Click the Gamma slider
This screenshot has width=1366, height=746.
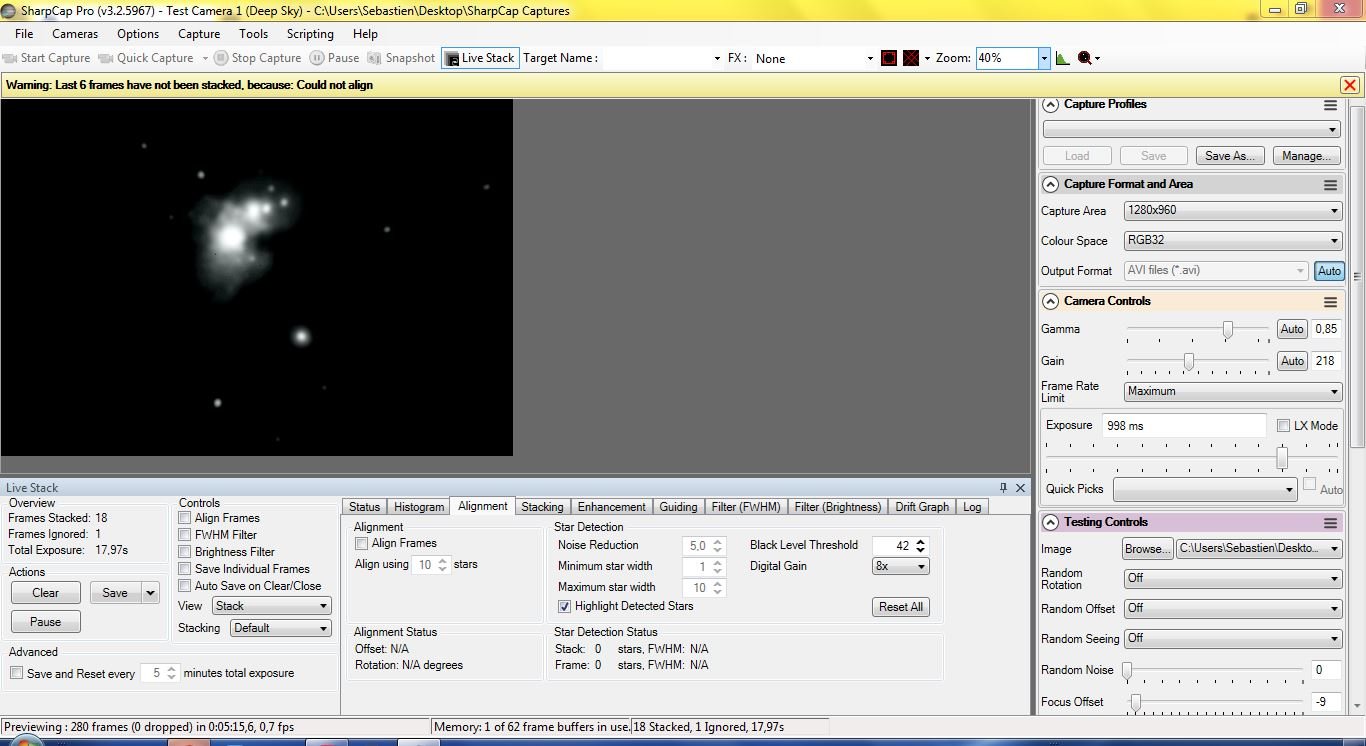1198,330
